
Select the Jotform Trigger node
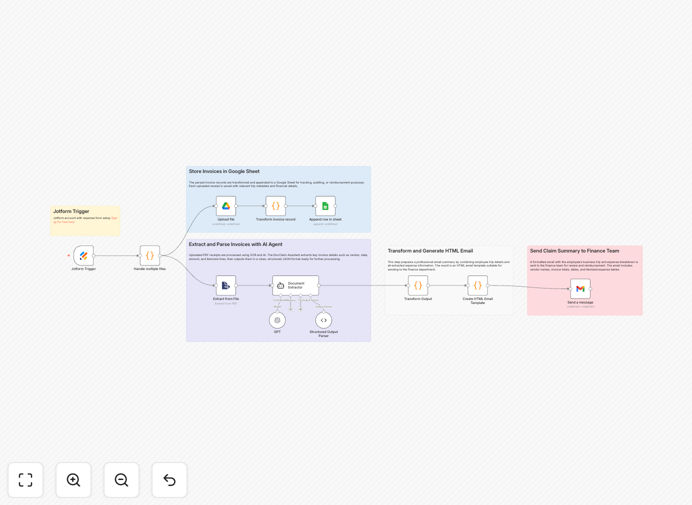click(83, 256)
